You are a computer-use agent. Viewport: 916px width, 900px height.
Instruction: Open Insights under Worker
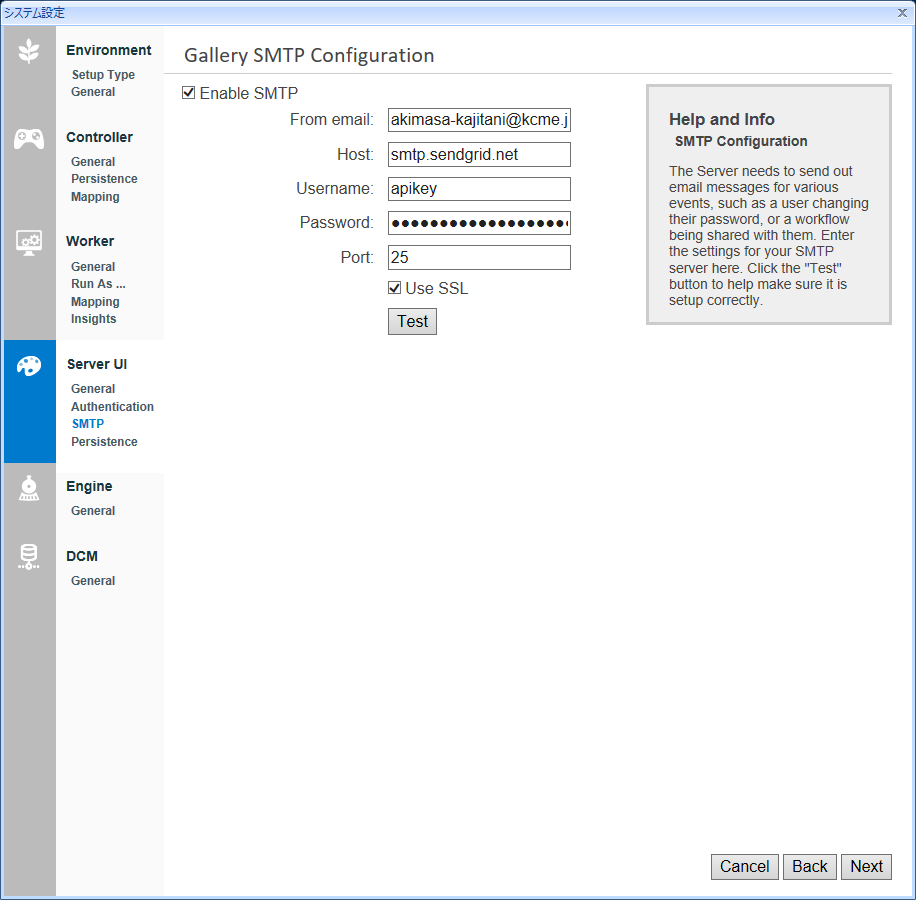(93, 319)
